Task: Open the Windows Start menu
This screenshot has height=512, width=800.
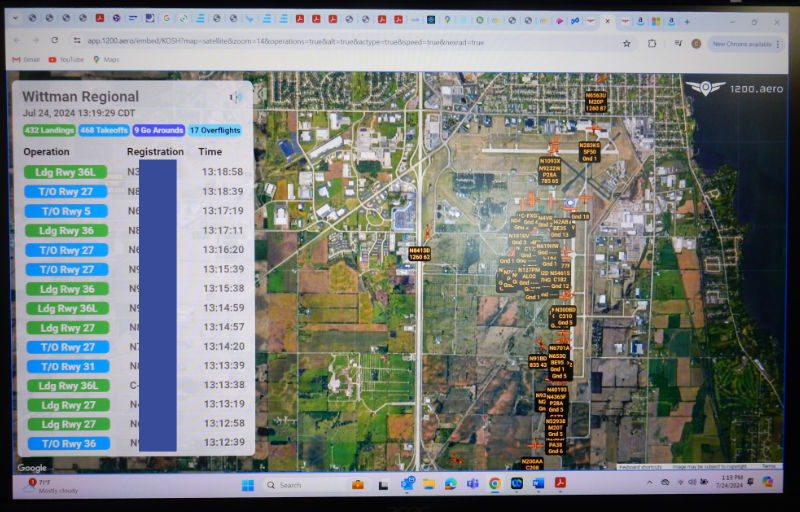Action: tap(249, 484)
